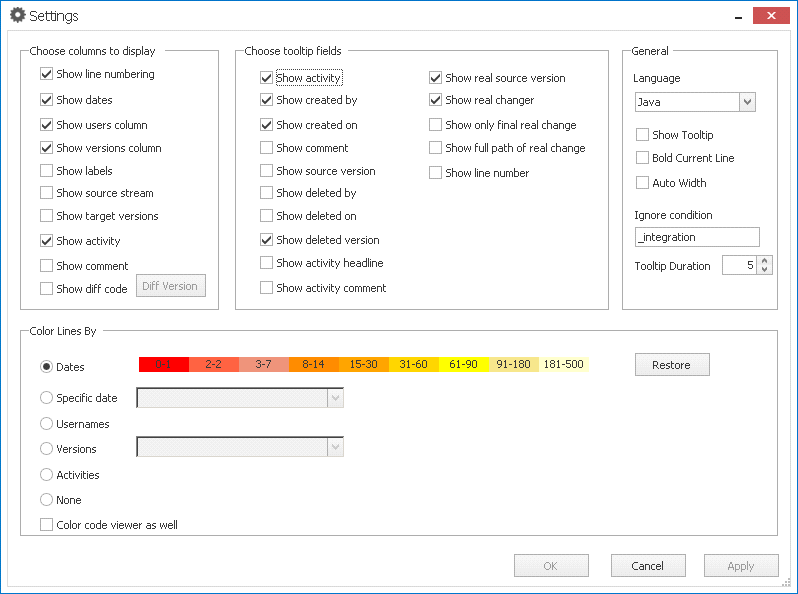Viewport: 798px width, 594px height.
Task: Click the Ignore condition text field
Action: [x=697, y=237]
